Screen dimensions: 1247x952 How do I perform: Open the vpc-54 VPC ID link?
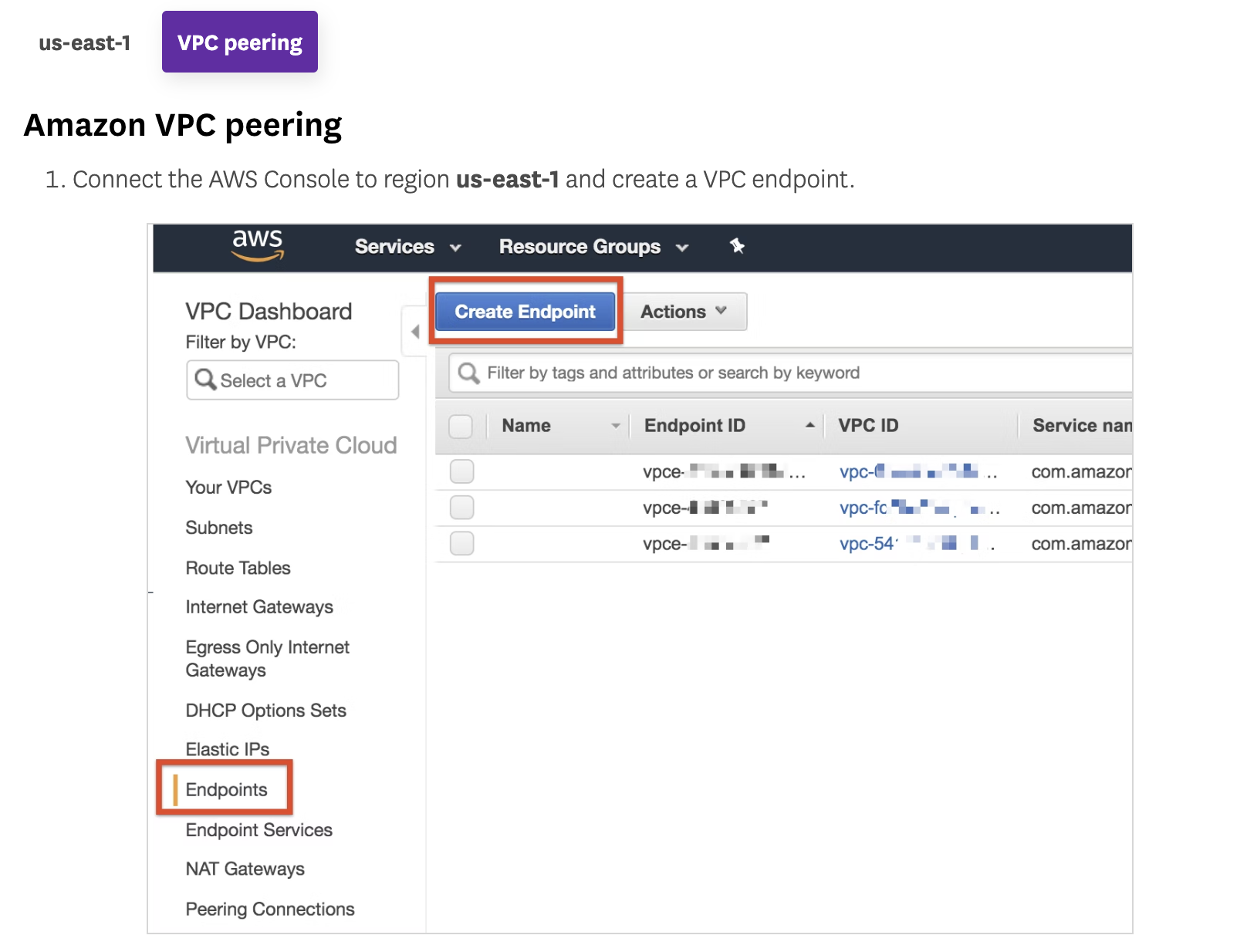pos(867,544)
